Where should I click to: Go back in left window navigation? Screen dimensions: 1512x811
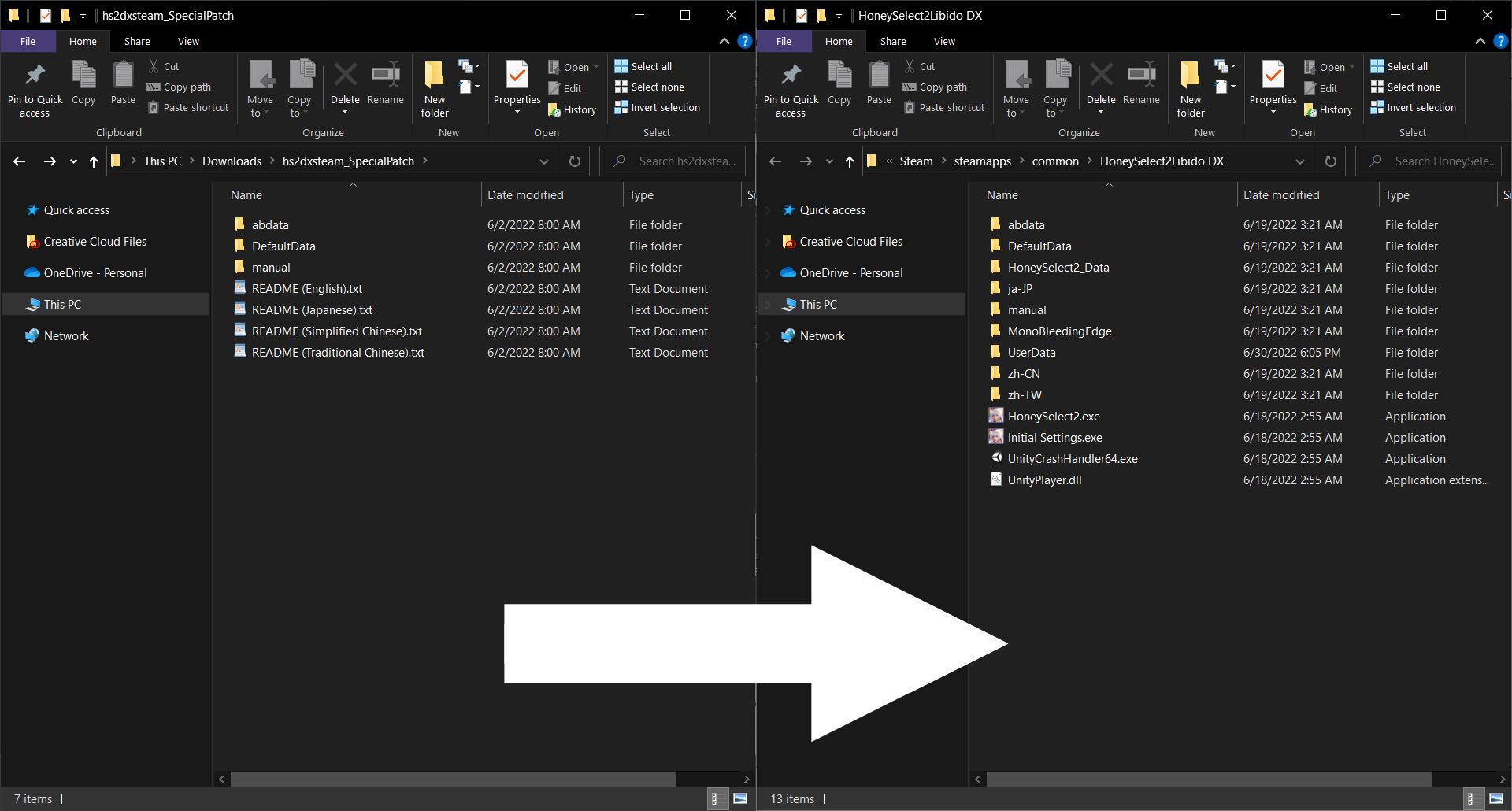20,161
